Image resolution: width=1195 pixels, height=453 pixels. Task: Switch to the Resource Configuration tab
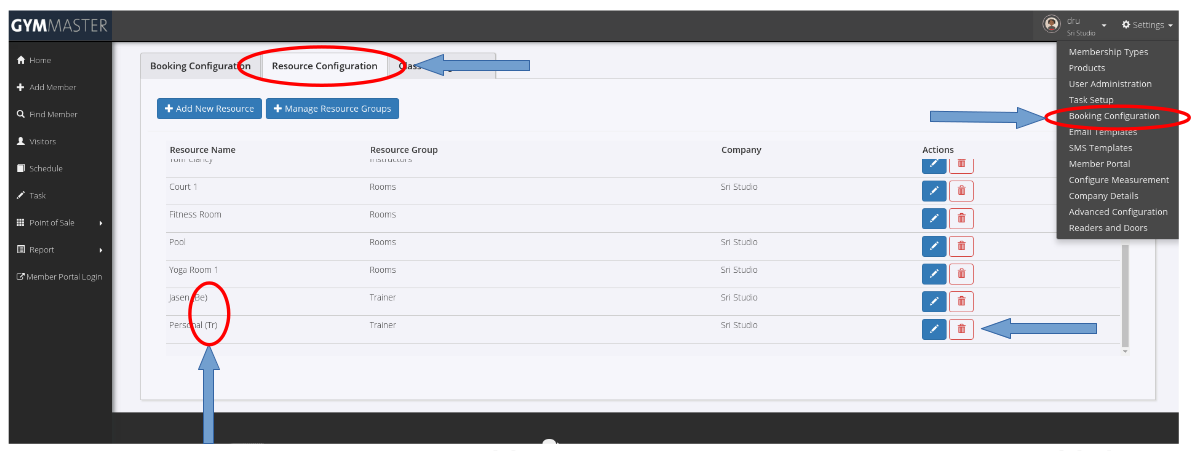[x=325, y=66]
